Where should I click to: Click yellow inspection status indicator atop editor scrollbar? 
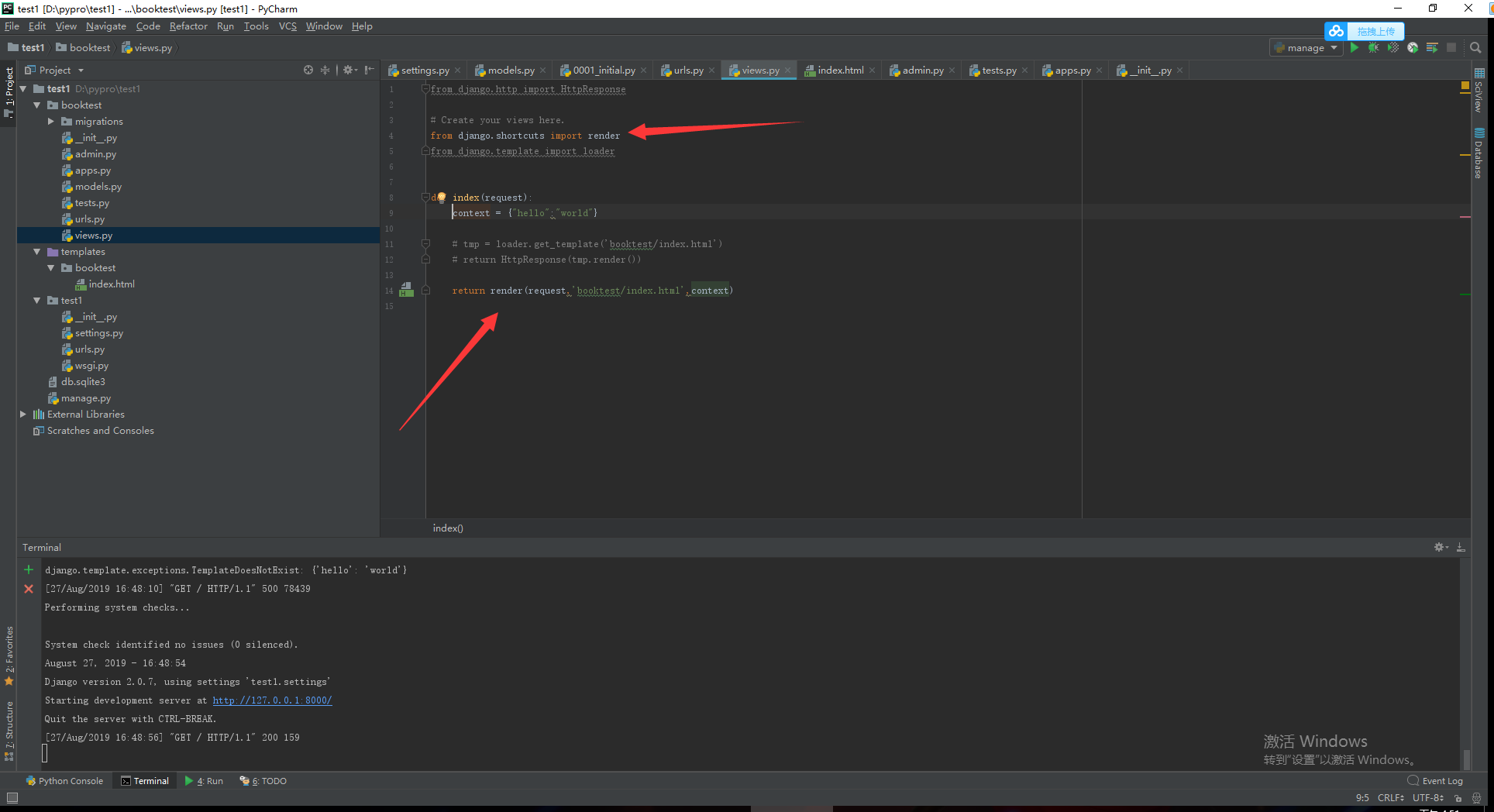(1465, 86)
